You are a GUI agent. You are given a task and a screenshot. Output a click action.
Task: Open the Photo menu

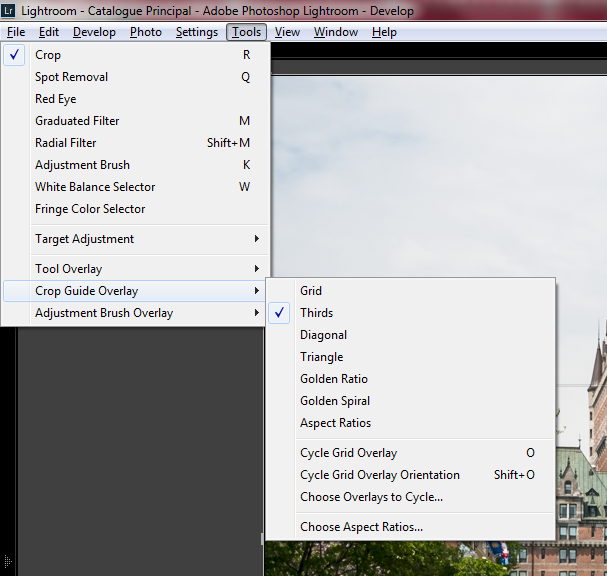click(x=146, y=32)
